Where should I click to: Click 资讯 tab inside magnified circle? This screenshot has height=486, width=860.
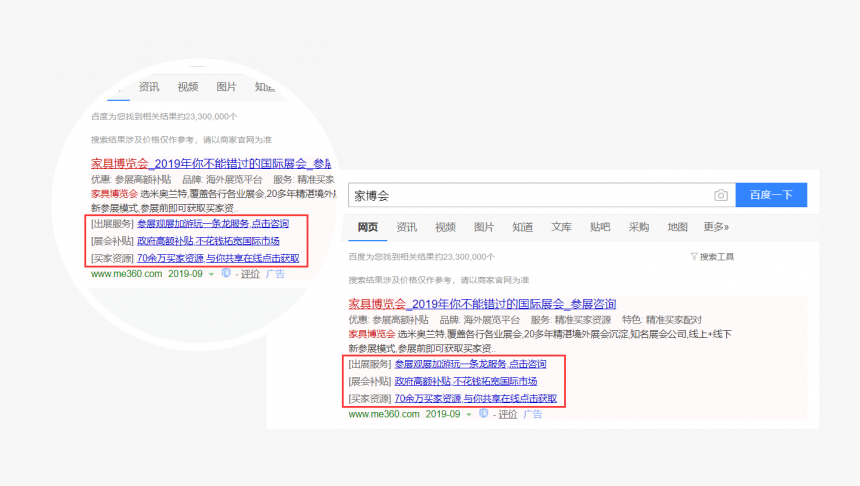(x=149, y=87)
